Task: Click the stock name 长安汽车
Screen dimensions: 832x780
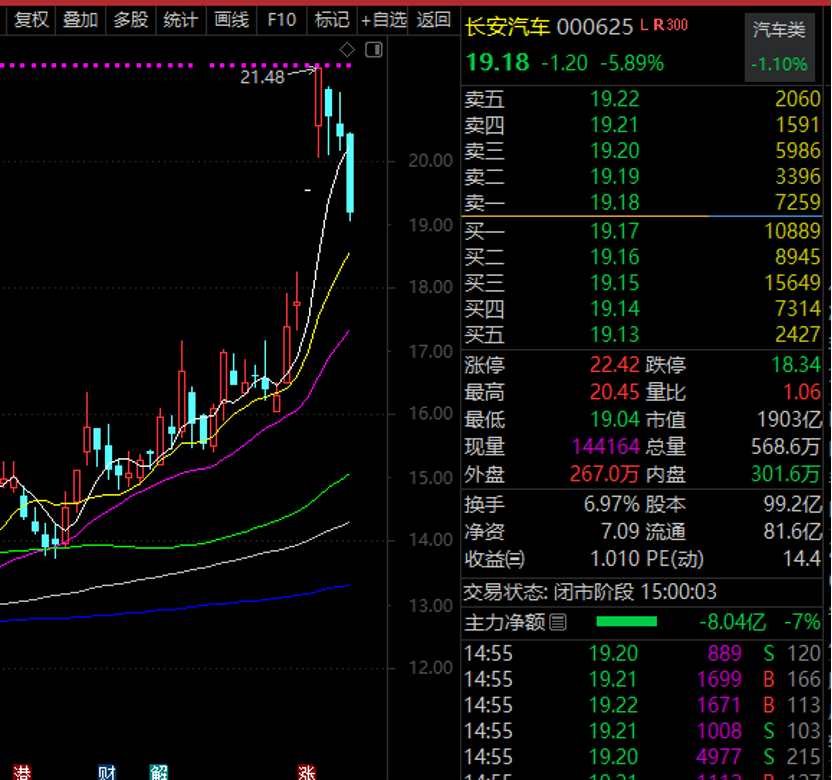Action: [x=507, y=26]
